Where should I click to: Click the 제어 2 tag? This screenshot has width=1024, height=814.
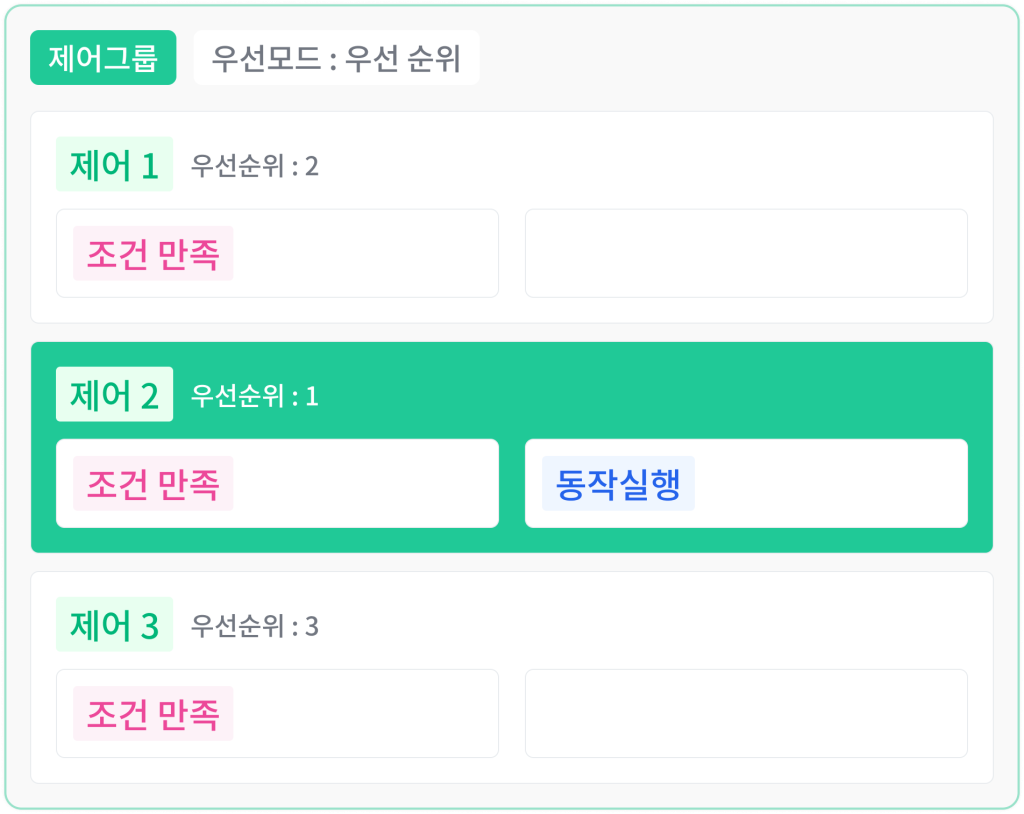pos(114,394)
